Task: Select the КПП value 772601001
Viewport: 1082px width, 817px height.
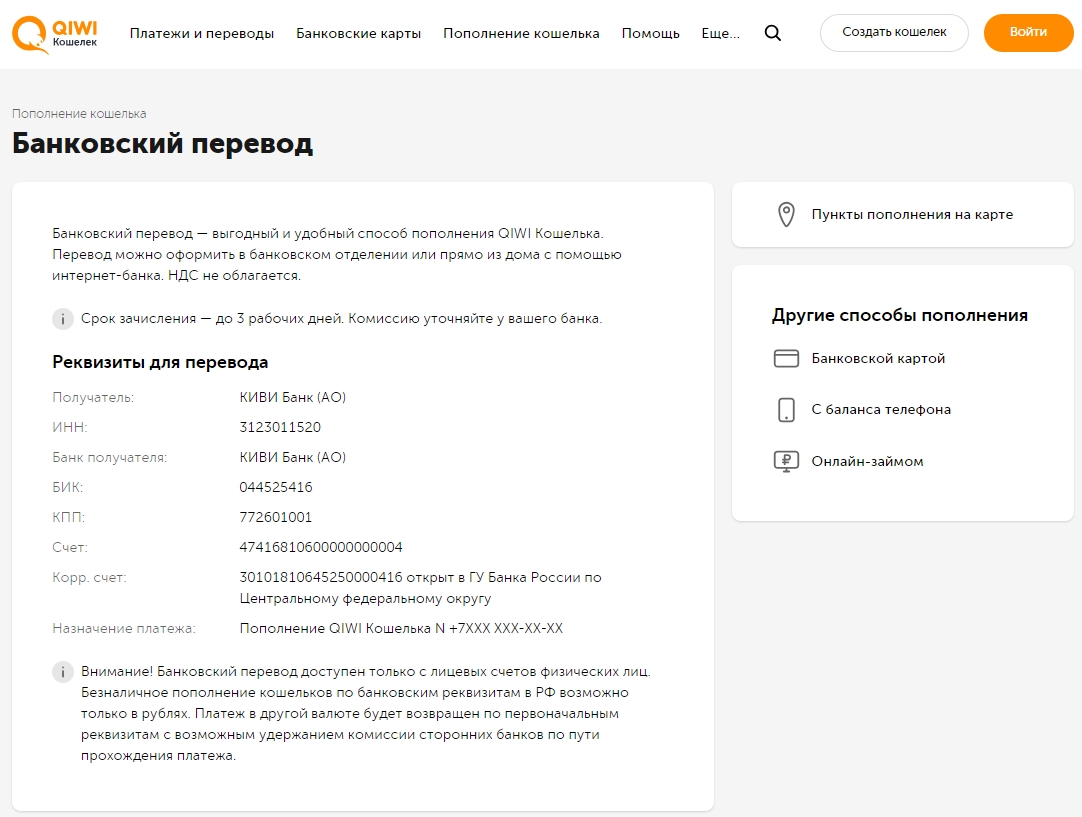Action: 275,517
